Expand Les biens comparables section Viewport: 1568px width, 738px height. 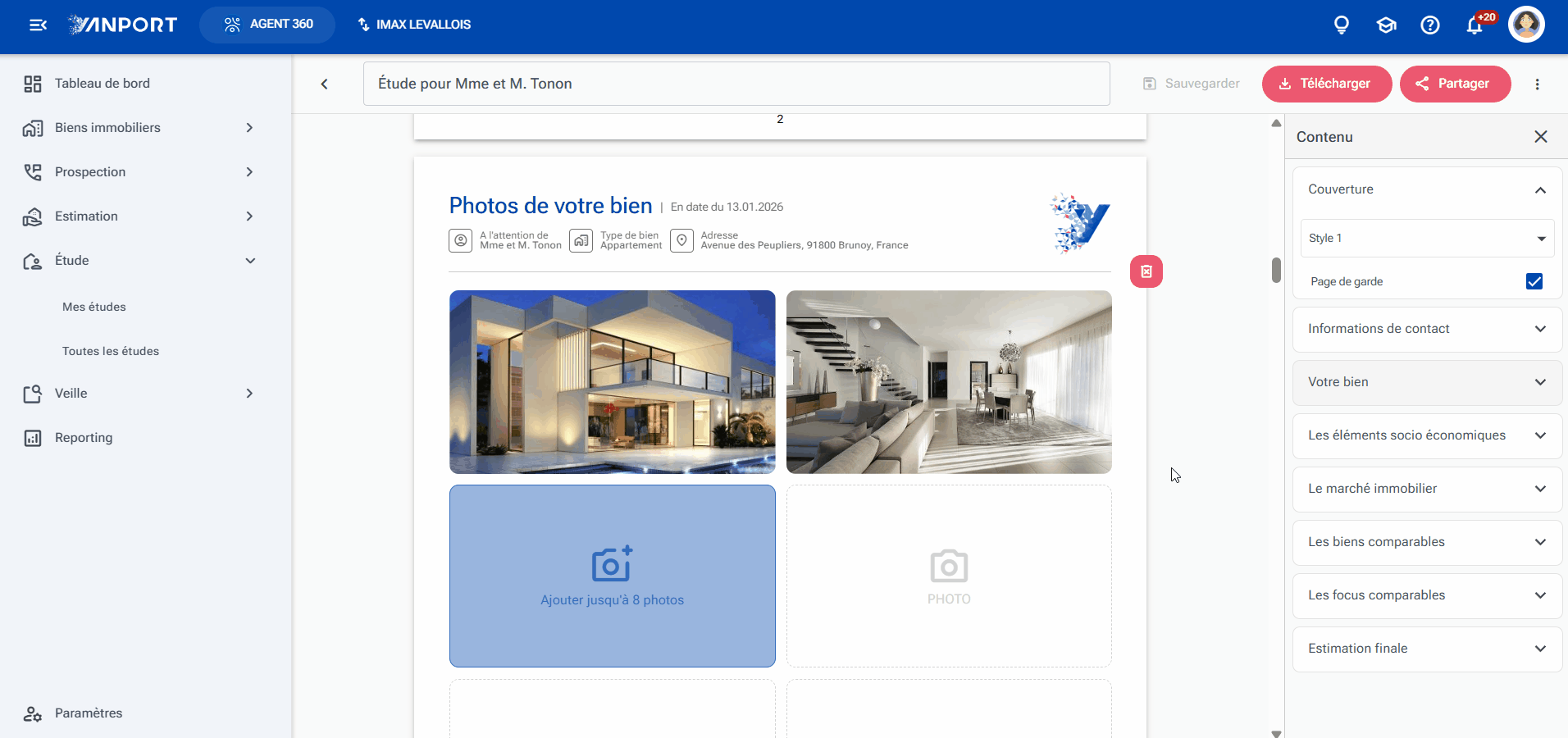[1427, 542]
